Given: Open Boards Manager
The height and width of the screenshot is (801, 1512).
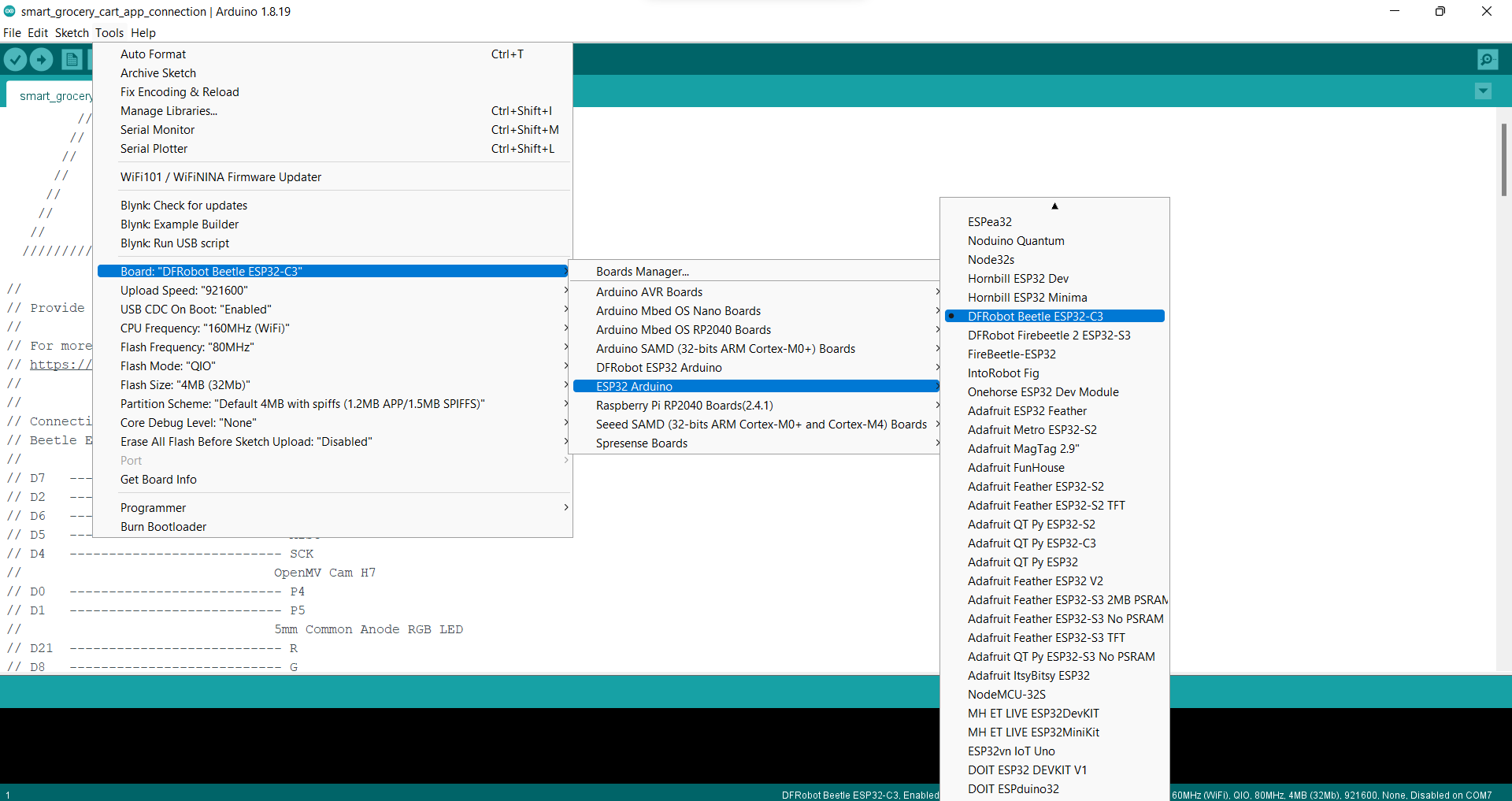Looking at the screenshot, I should pyautogui.click(x=642, y=272).
